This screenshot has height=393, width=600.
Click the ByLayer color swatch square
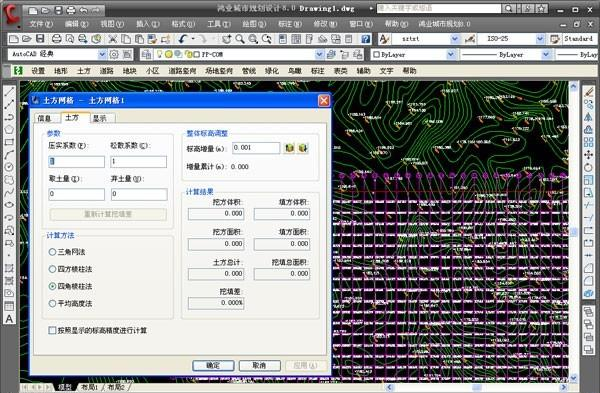tap(376, 55)
